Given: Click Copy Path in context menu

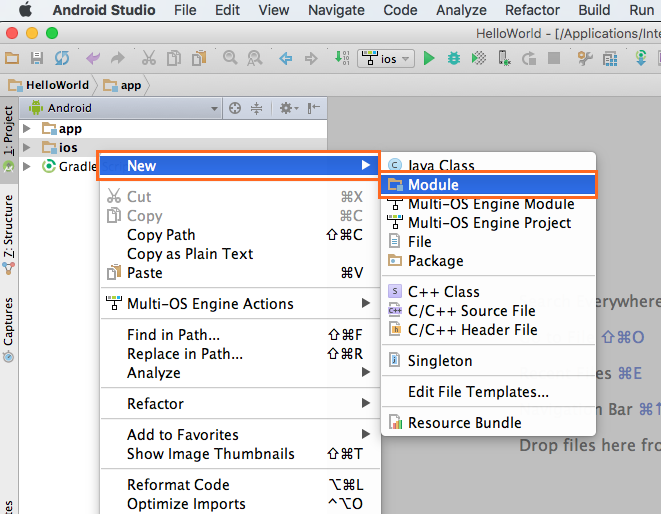Looking at the screenshot, I should coord(240,234).
